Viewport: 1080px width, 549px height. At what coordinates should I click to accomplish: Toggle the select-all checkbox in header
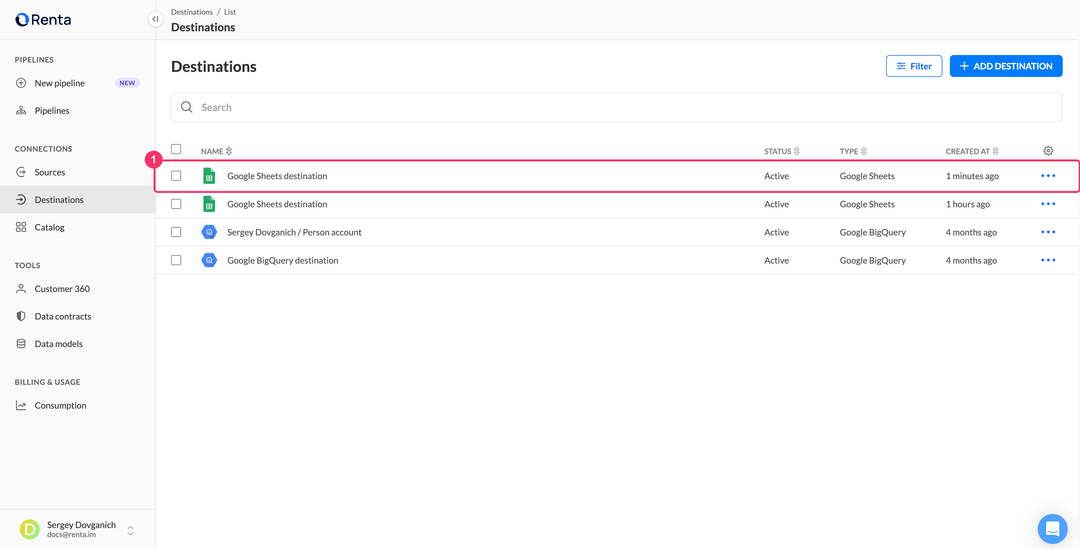pos(176,149)
